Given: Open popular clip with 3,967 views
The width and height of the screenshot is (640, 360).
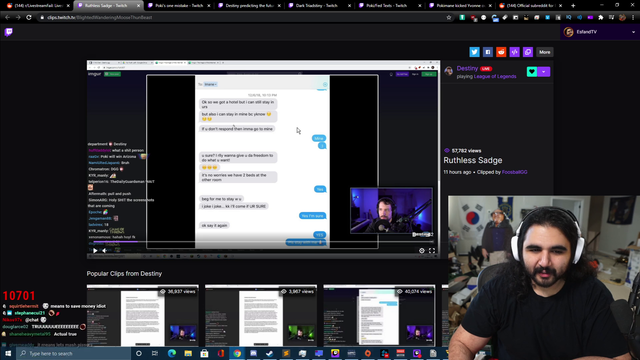Looking at the screenshot, I should [261, 315].
